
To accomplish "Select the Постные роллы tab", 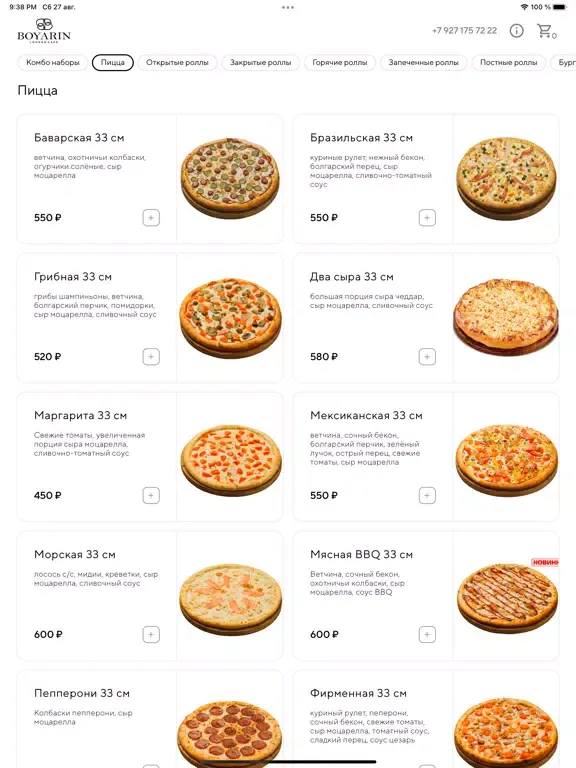I will 508,62.
